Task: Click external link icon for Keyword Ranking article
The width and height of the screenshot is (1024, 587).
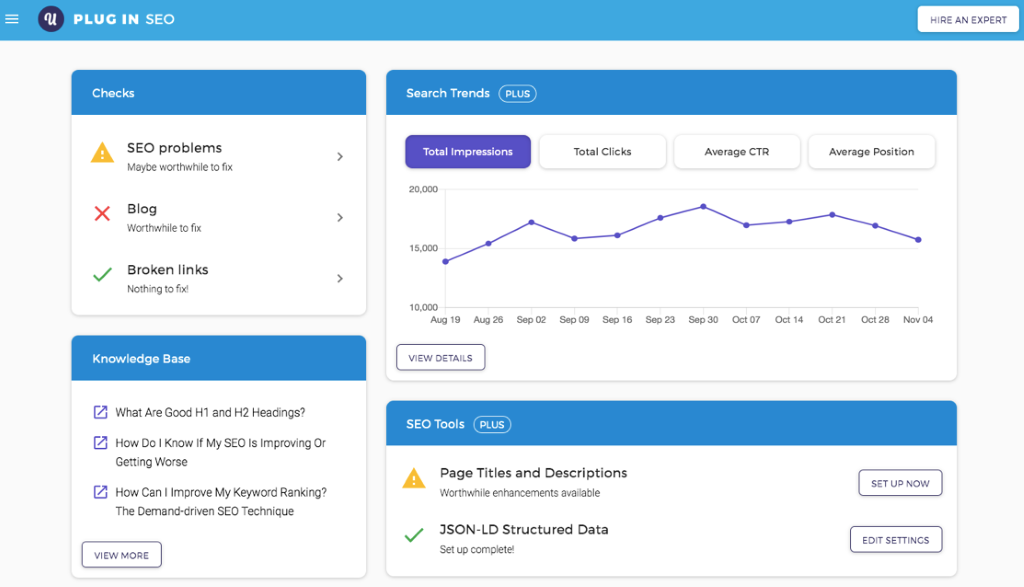Action: pos(100,492)
